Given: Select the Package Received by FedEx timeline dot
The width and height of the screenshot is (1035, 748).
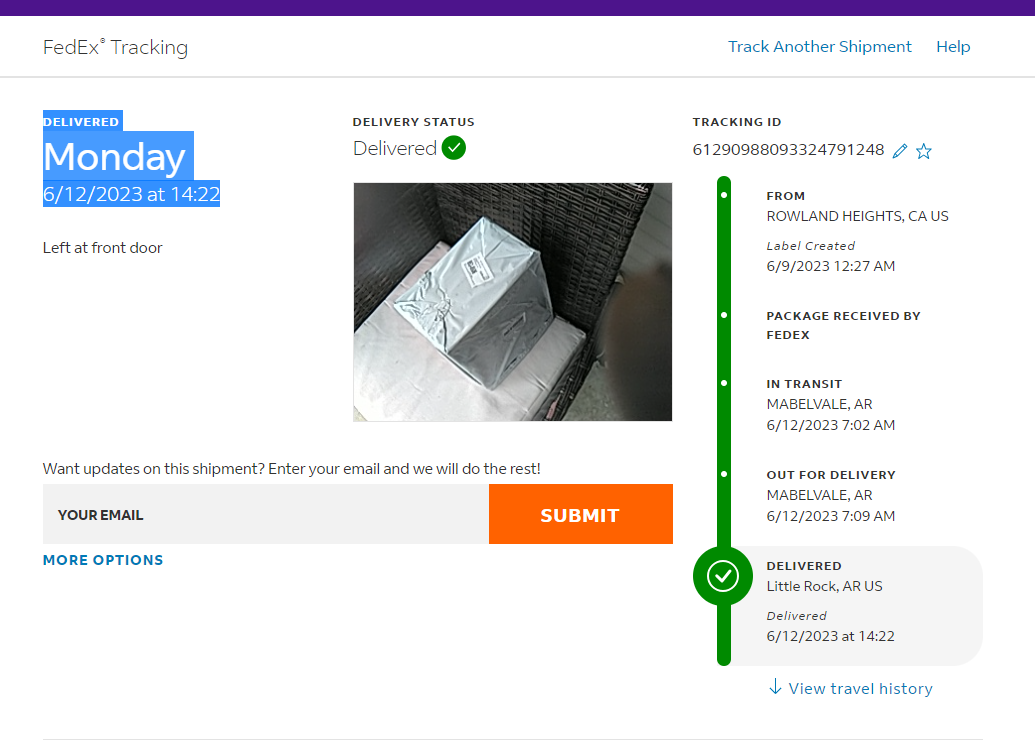Looking at the screenshot, I should (724, 316).
